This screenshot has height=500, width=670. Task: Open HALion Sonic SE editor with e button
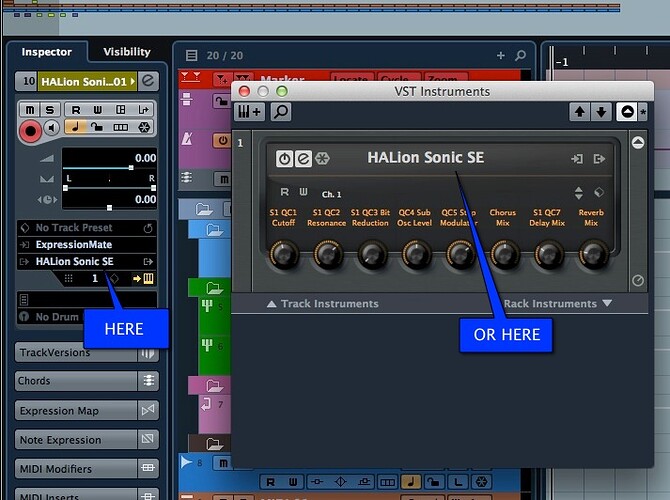click(x=303, y=159)
